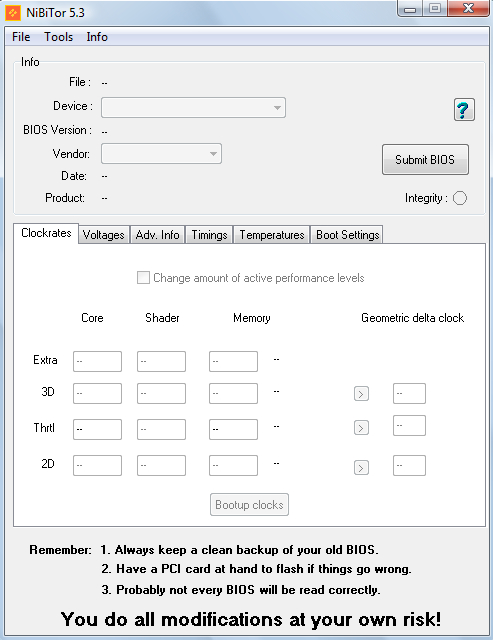Click the Extra Memory clock field
This screenshot has height=640, width=493.
tap(233, 361)
